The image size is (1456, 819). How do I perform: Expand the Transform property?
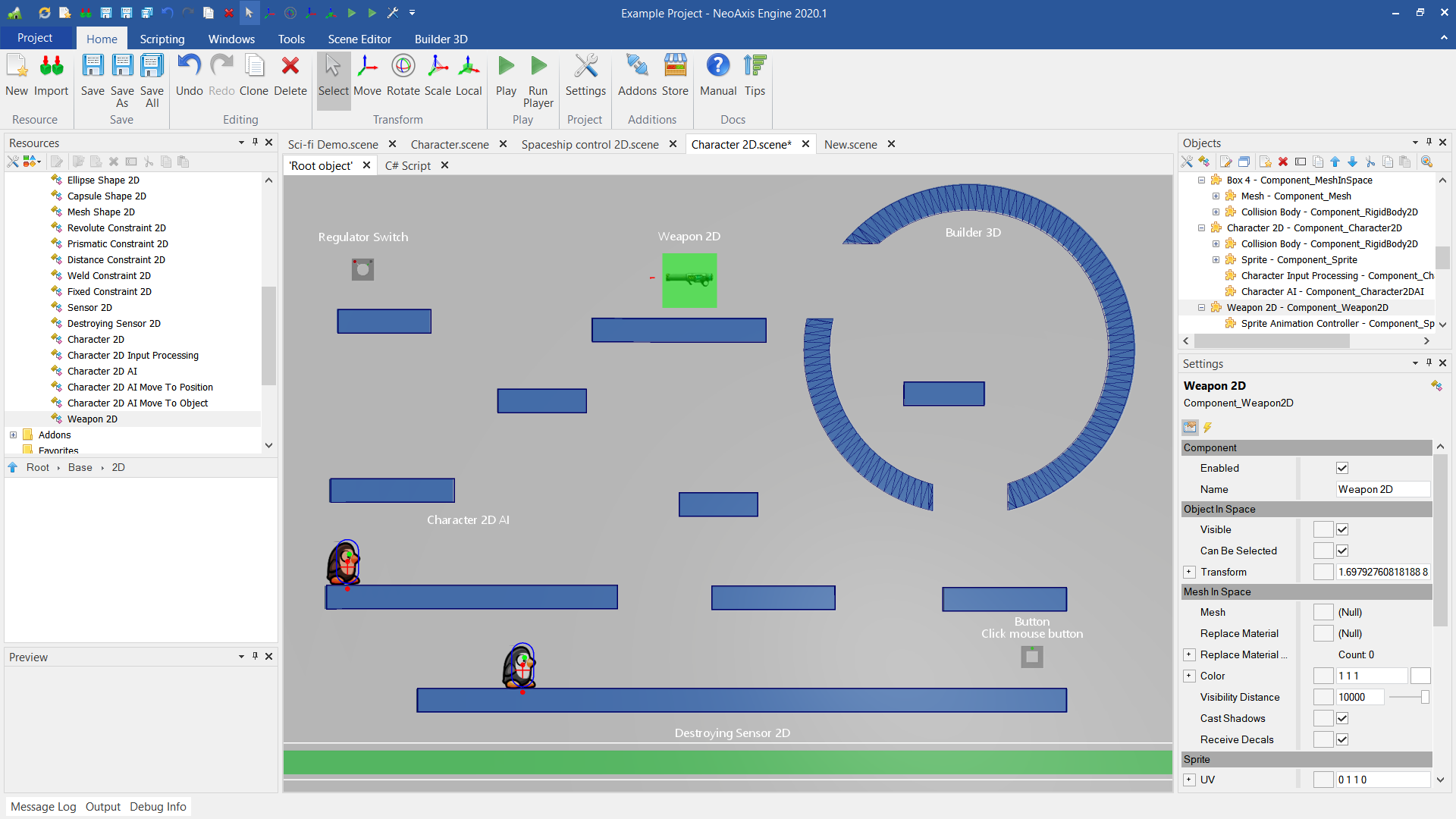point(1189,572)
